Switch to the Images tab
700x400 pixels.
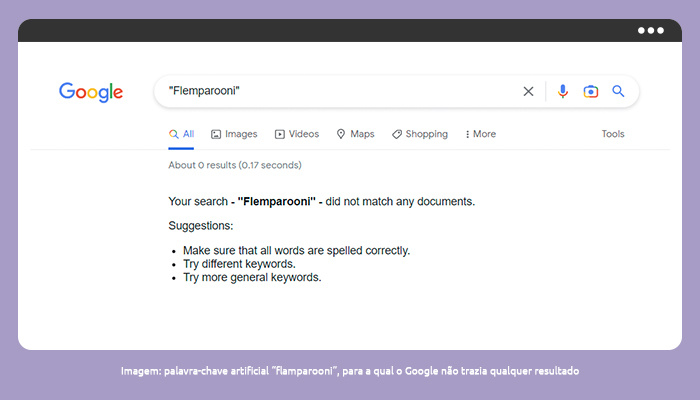pos(234,134)
